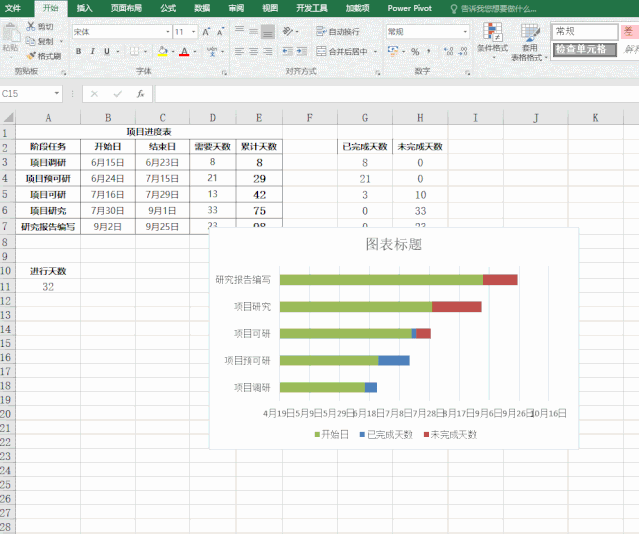Toggle Wrap Text (自动换行)

point(338,31)
